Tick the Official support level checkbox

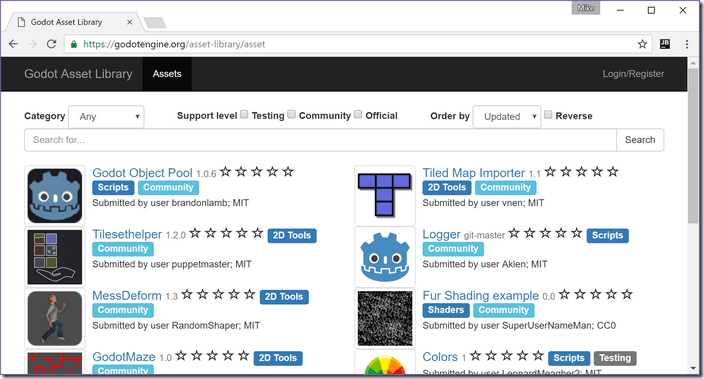358,115
